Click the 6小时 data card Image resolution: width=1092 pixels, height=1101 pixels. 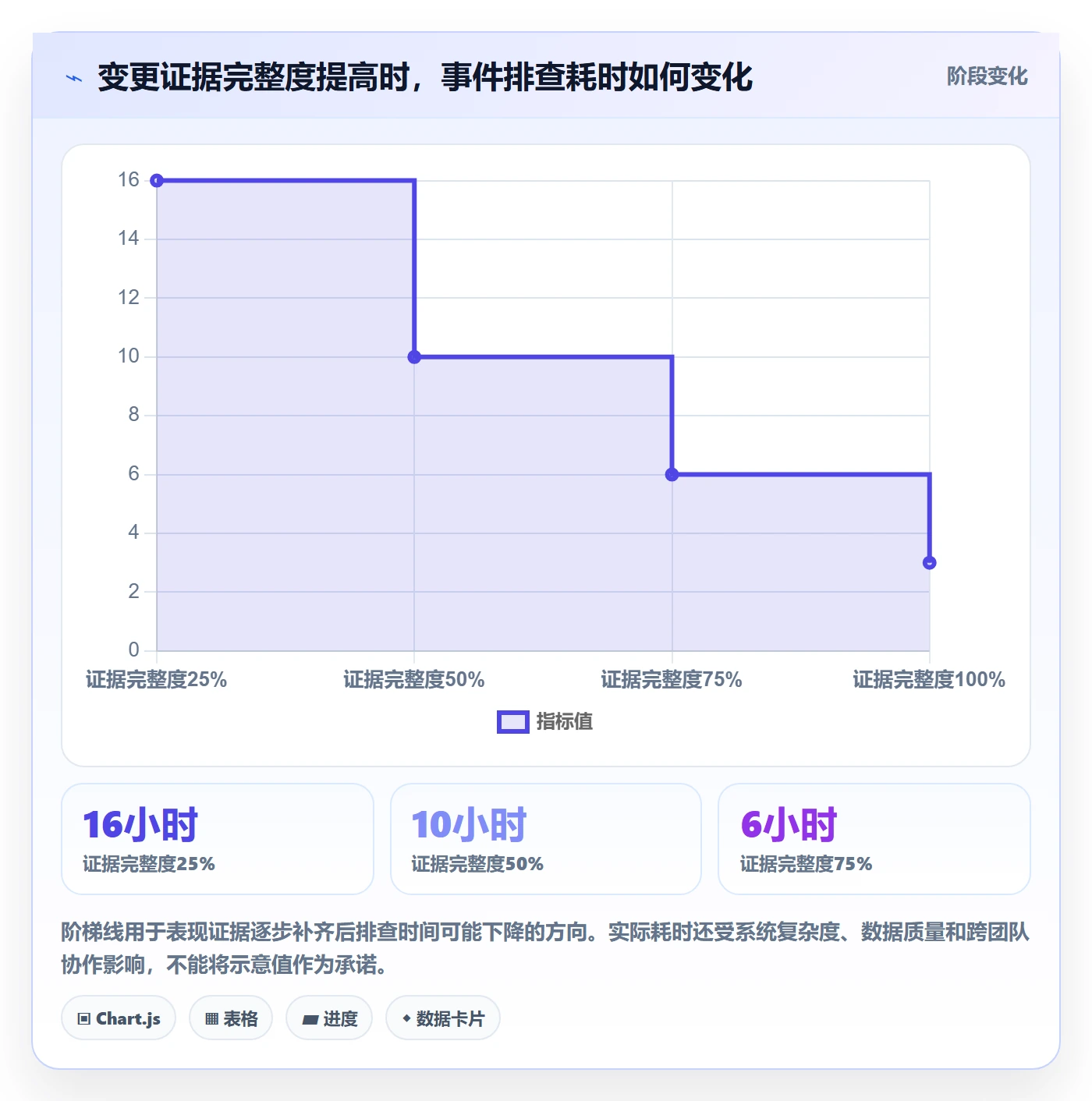click(x=874, y=839)
